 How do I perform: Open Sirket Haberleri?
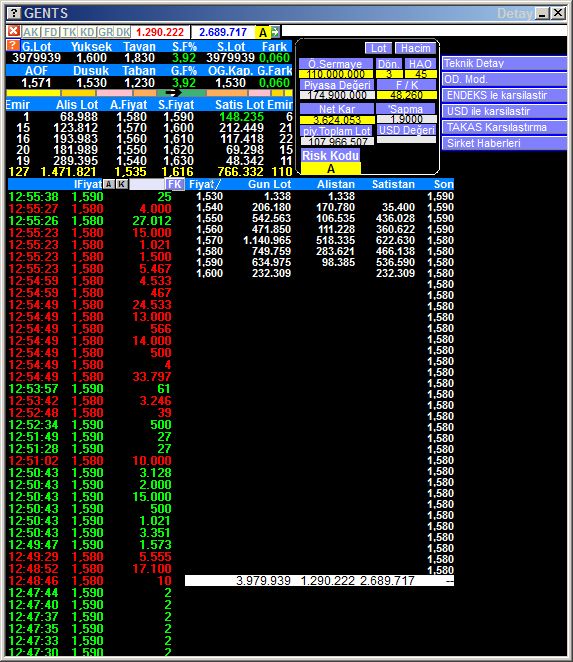click(x=504, y=143)
